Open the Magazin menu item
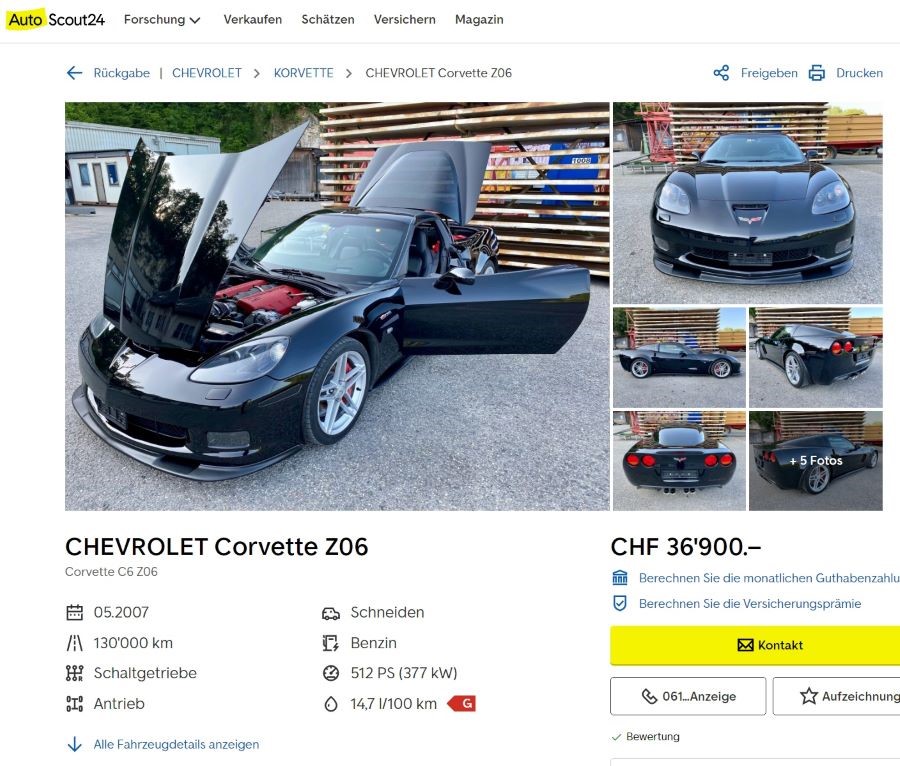The width and height of the screenshot is (900, 766). click(x=479, y=20)
